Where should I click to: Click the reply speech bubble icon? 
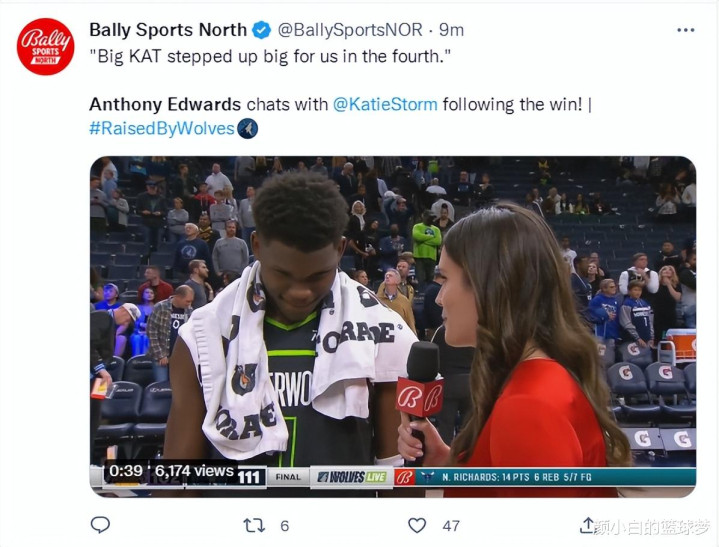(x=100, y=525)
